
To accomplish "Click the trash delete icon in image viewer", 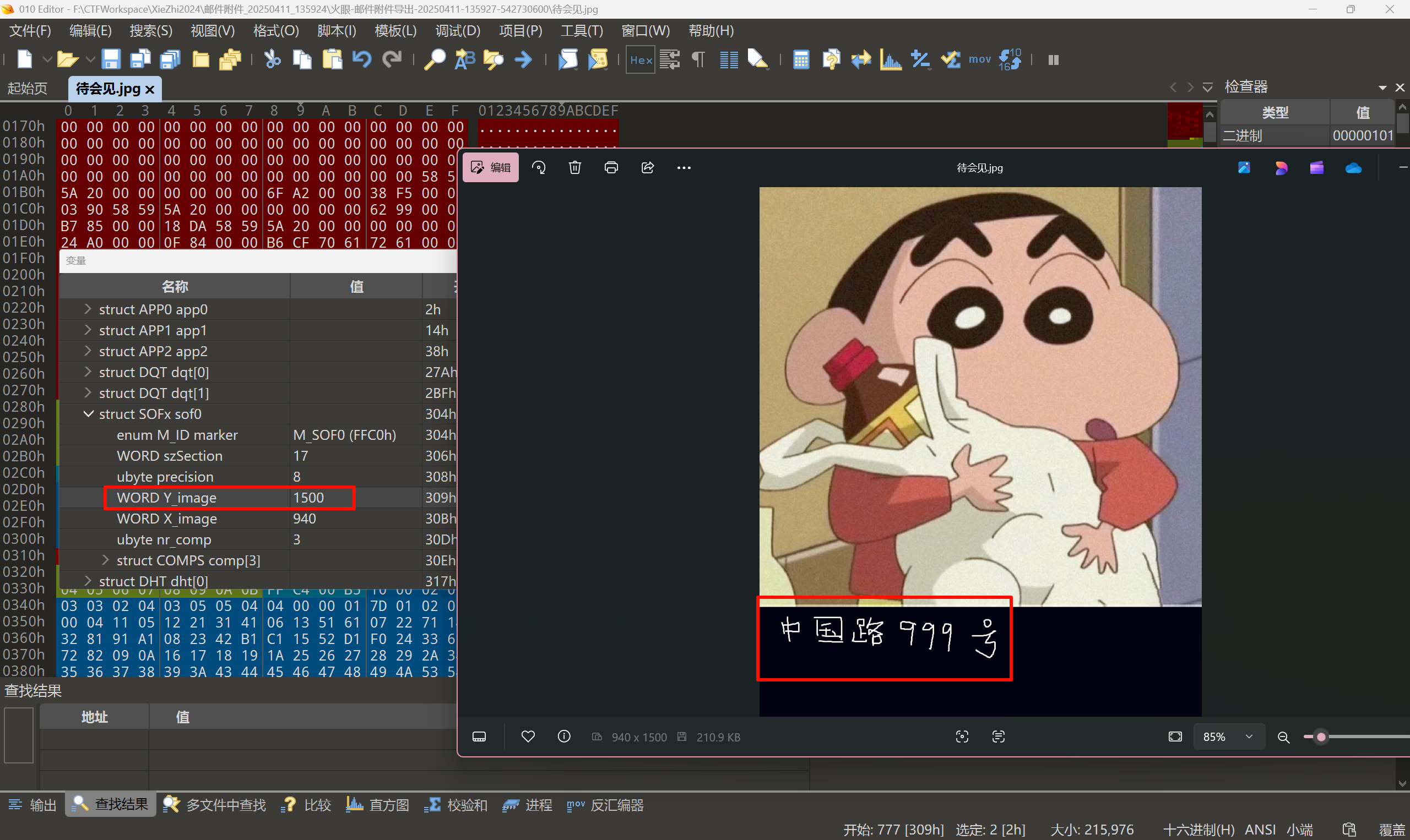I will 575,167.
